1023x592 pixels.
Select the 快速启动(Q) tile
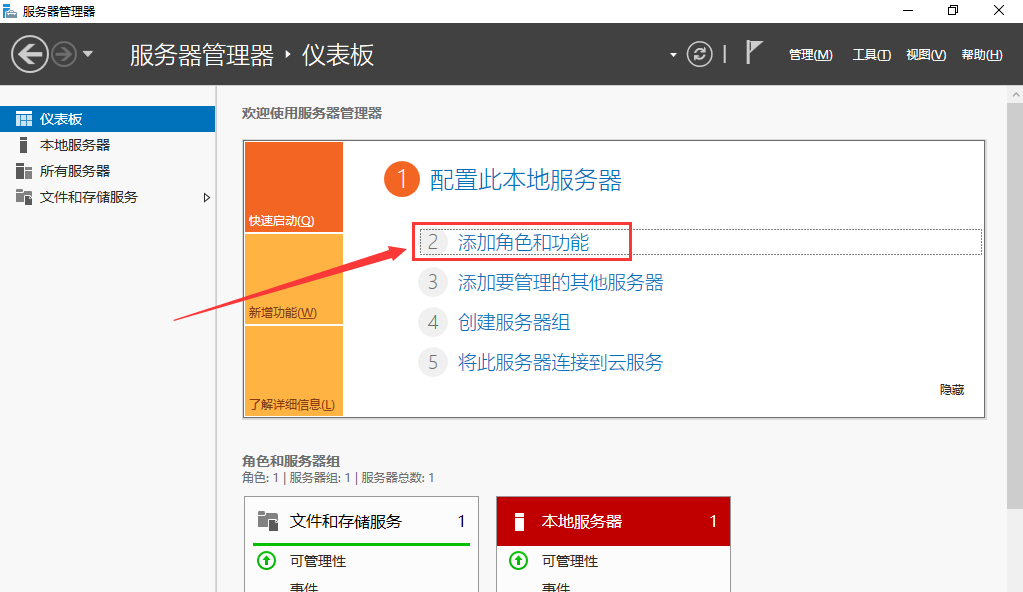(x=294, y=187)
